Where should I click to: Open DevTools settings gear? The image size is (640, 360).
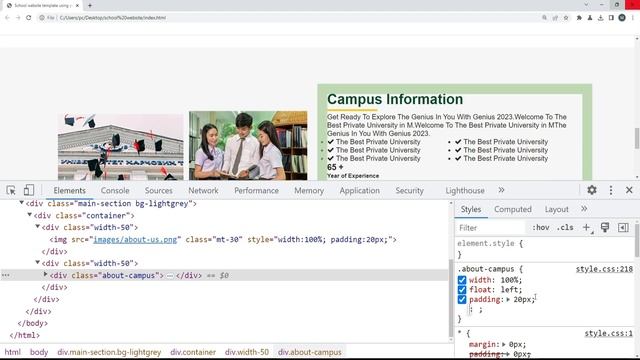(x=591, y=190)
